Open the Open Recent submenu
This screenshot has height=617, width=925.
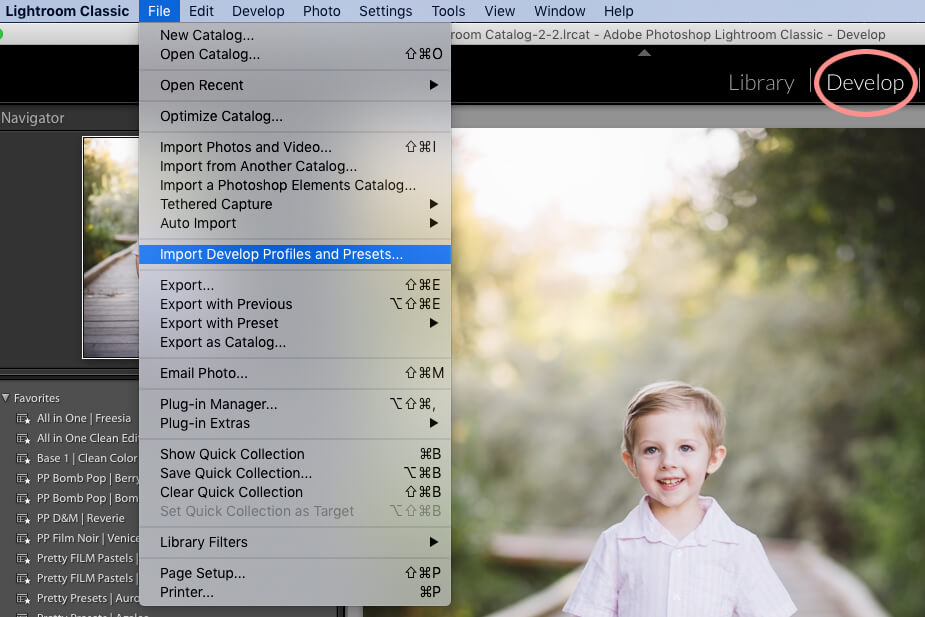(201, 85)
